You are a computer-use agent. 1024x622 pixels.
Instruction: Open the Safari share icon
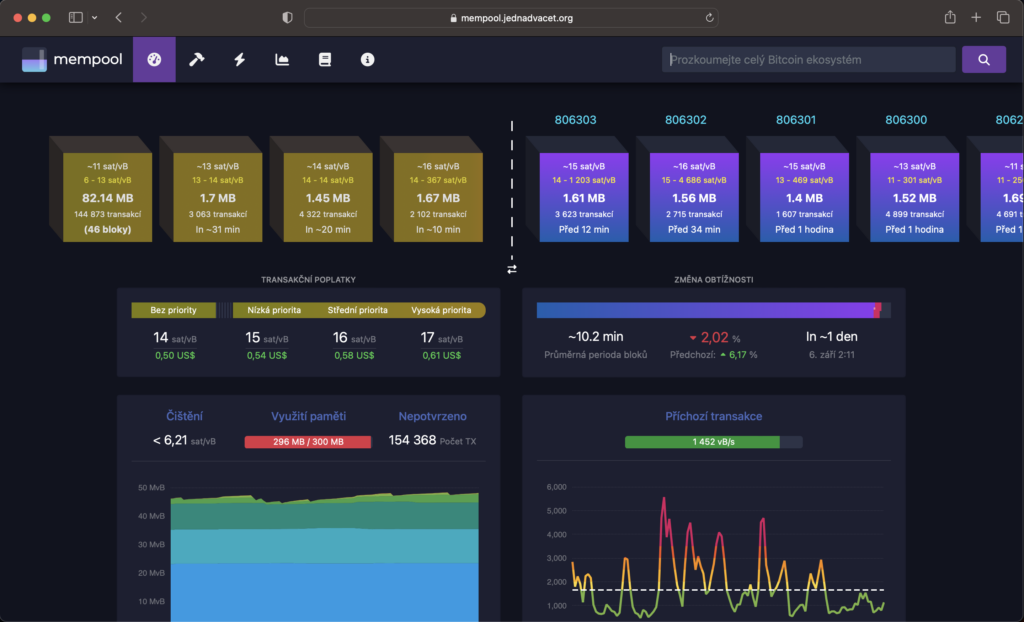pyautogui.click(x=950, y=18)
